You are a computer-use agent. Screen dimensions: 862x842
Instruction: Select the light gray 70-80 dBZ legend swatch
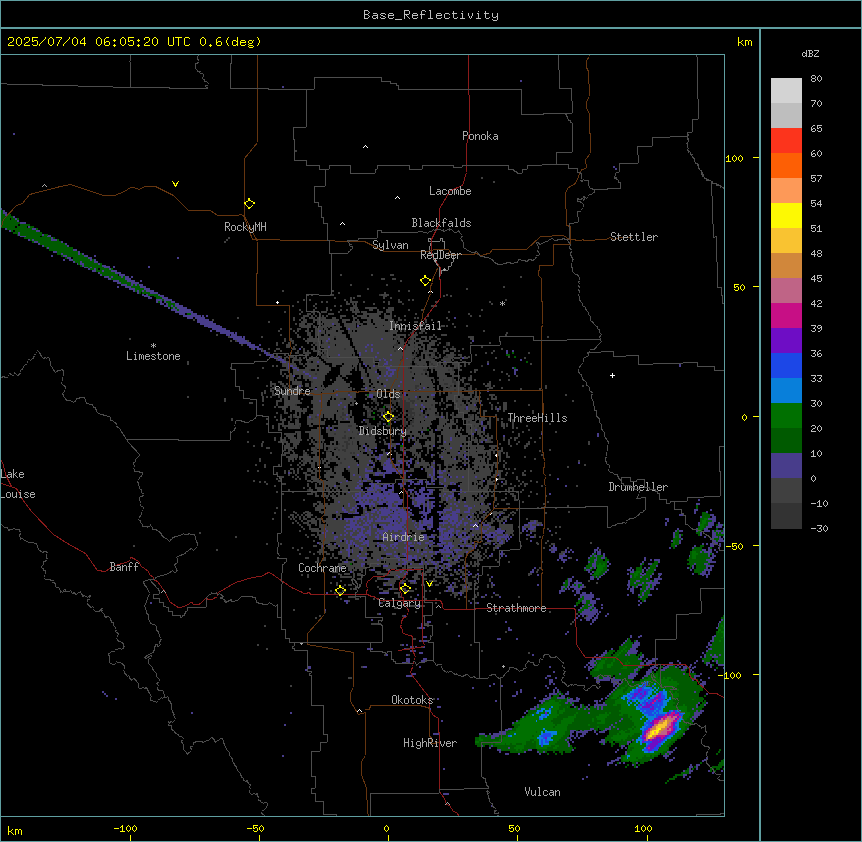pos(786,91)
